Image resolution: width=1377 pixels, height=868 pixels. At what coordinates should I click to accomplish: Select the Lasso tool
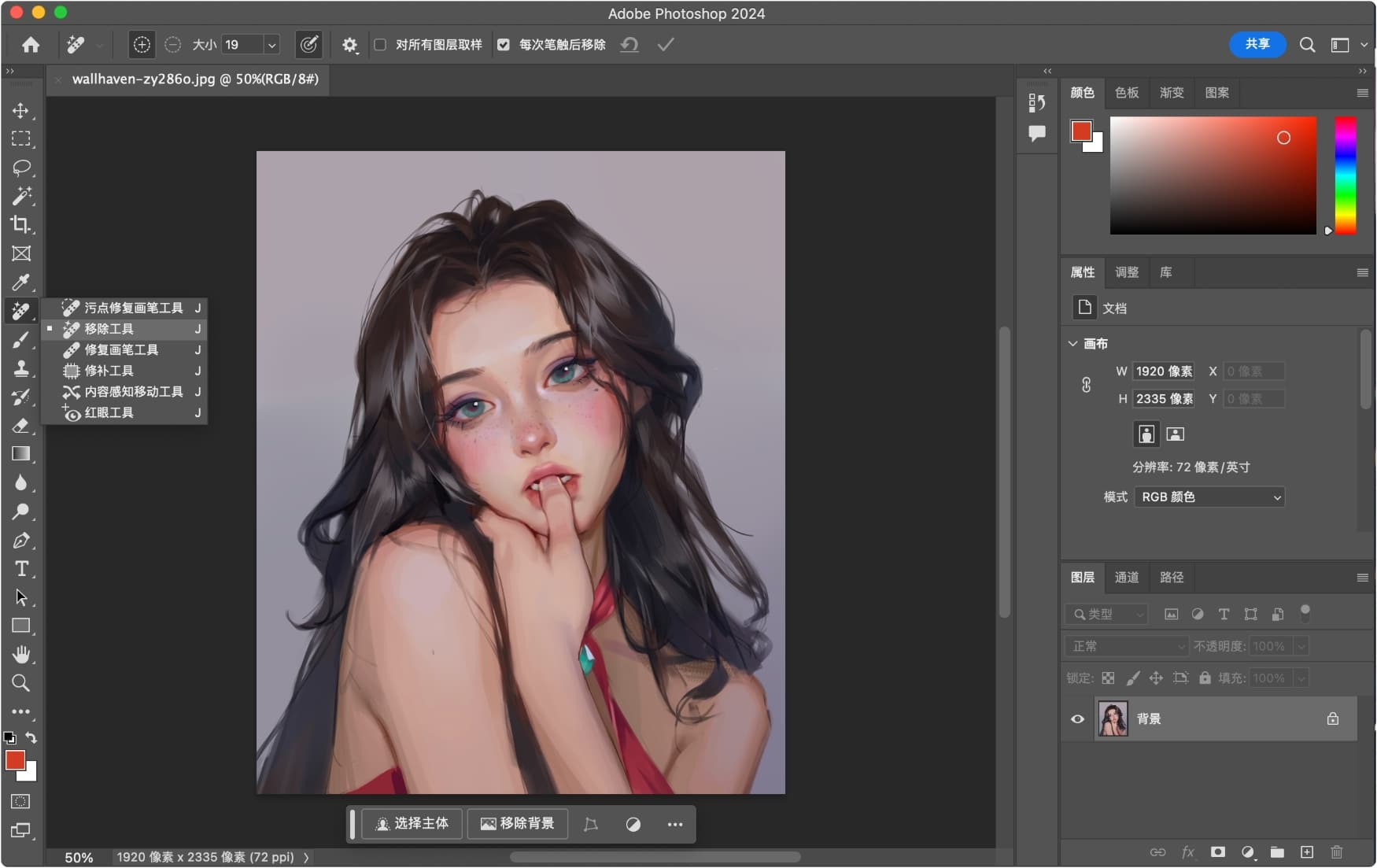[x=21, y=168]
